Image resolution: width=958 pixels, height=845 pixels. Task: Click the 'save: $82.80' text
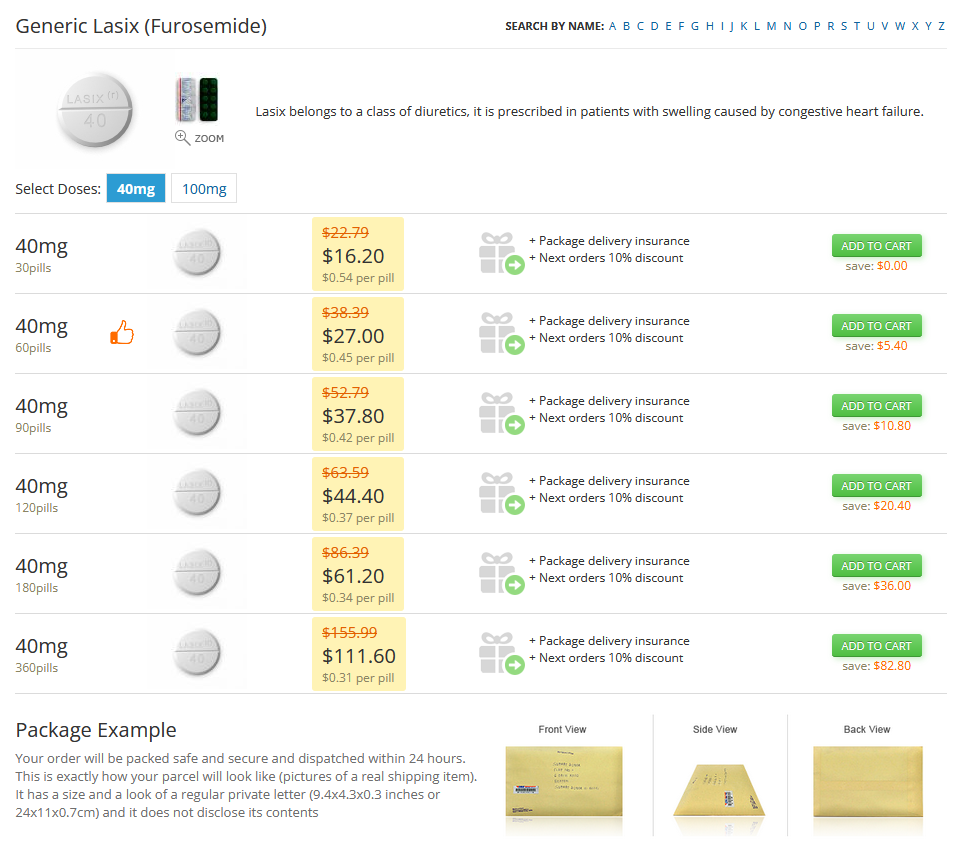coord(876,665)
